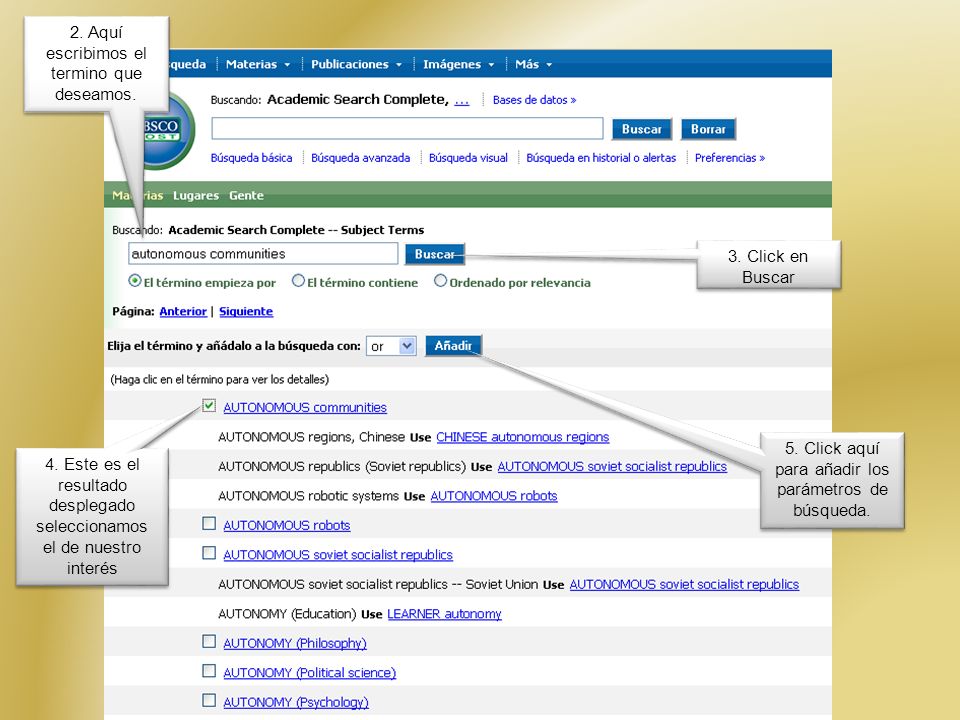The height and width of the screenshot is (720, 960).
Task: Check the AUTONOMY (Political science) checkbox
Action: [x=209, y=670]
